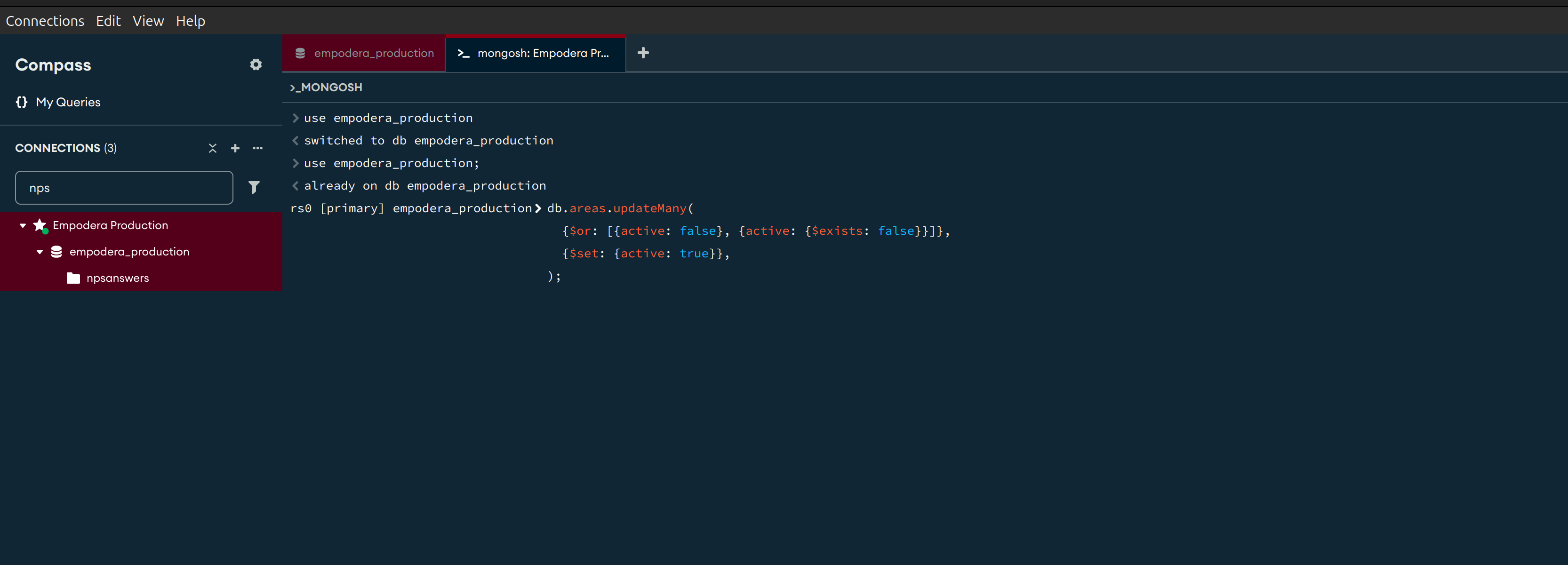Open Compass settings gear icon
Screen dimensions: 1568x565
pyautogui.click(x=256, y=64)
